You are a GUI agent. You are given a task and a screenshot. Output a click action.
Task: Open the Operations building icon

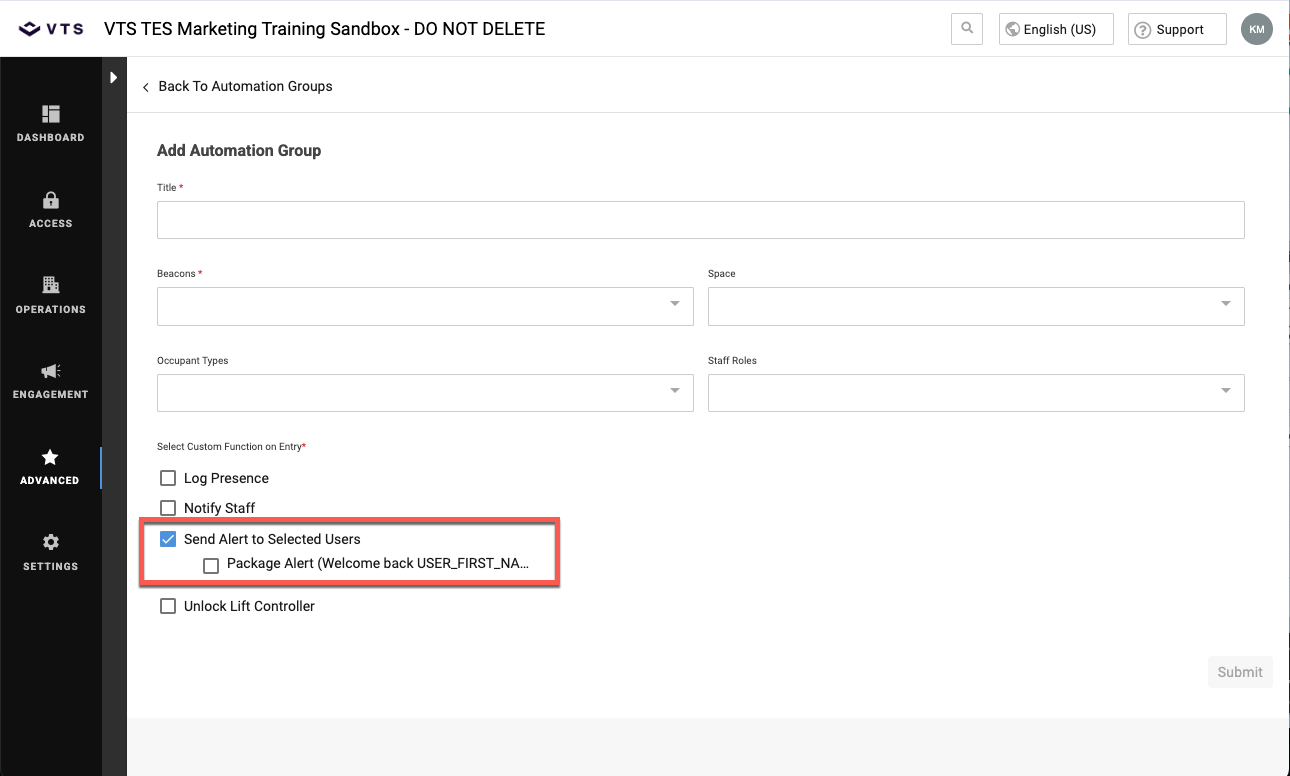coord(51,286)
